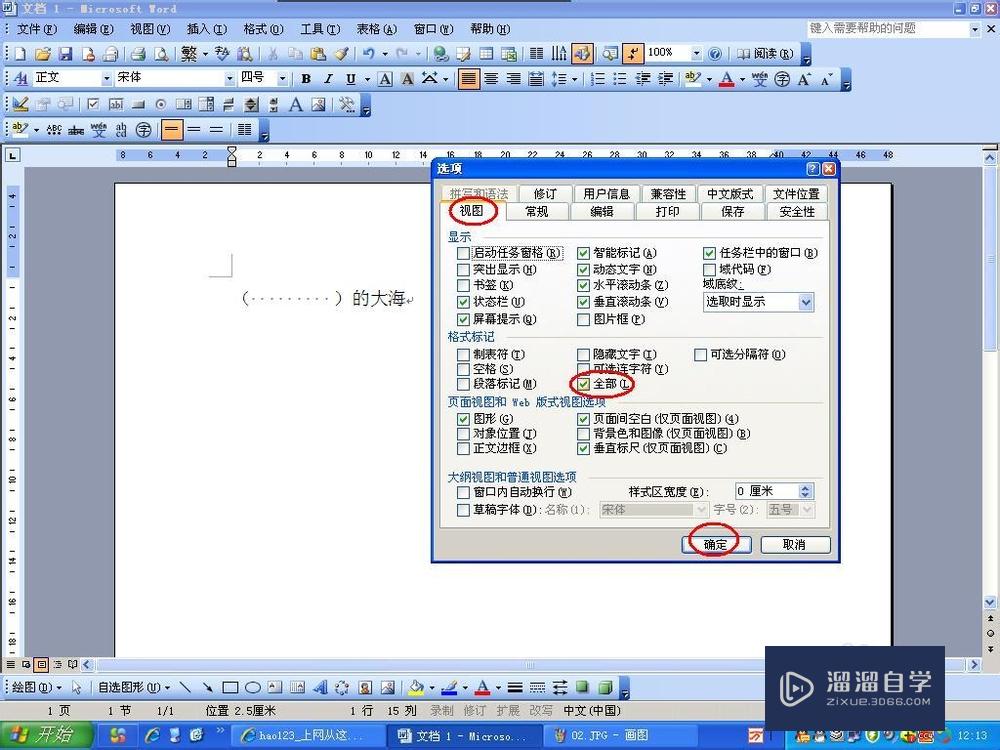
Task: Click the Align Left icon
Action: click(x=468, y=79)
